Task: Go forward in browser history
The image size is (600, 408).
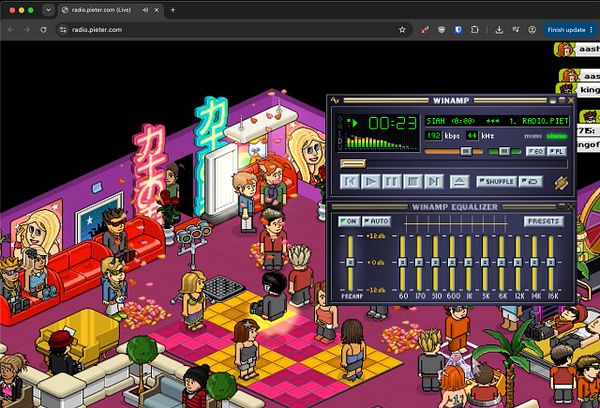Action: pos(27,29)
